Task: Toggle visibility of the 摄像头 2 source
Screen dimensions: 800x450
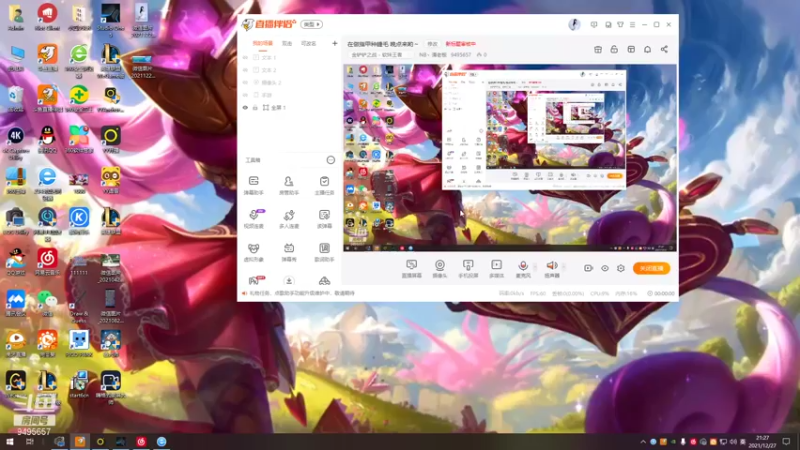Action: tap(245, 83)
